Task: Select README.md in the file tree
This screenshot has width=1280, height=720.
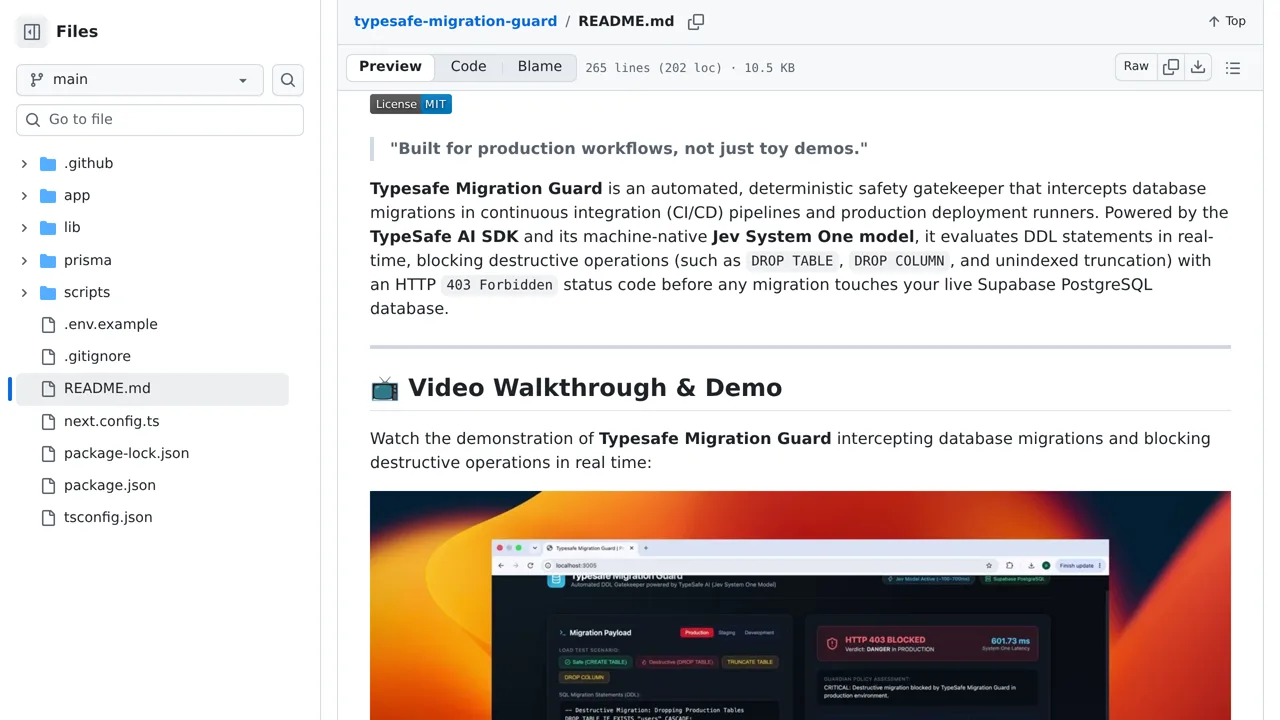Action: click(152, 388)
